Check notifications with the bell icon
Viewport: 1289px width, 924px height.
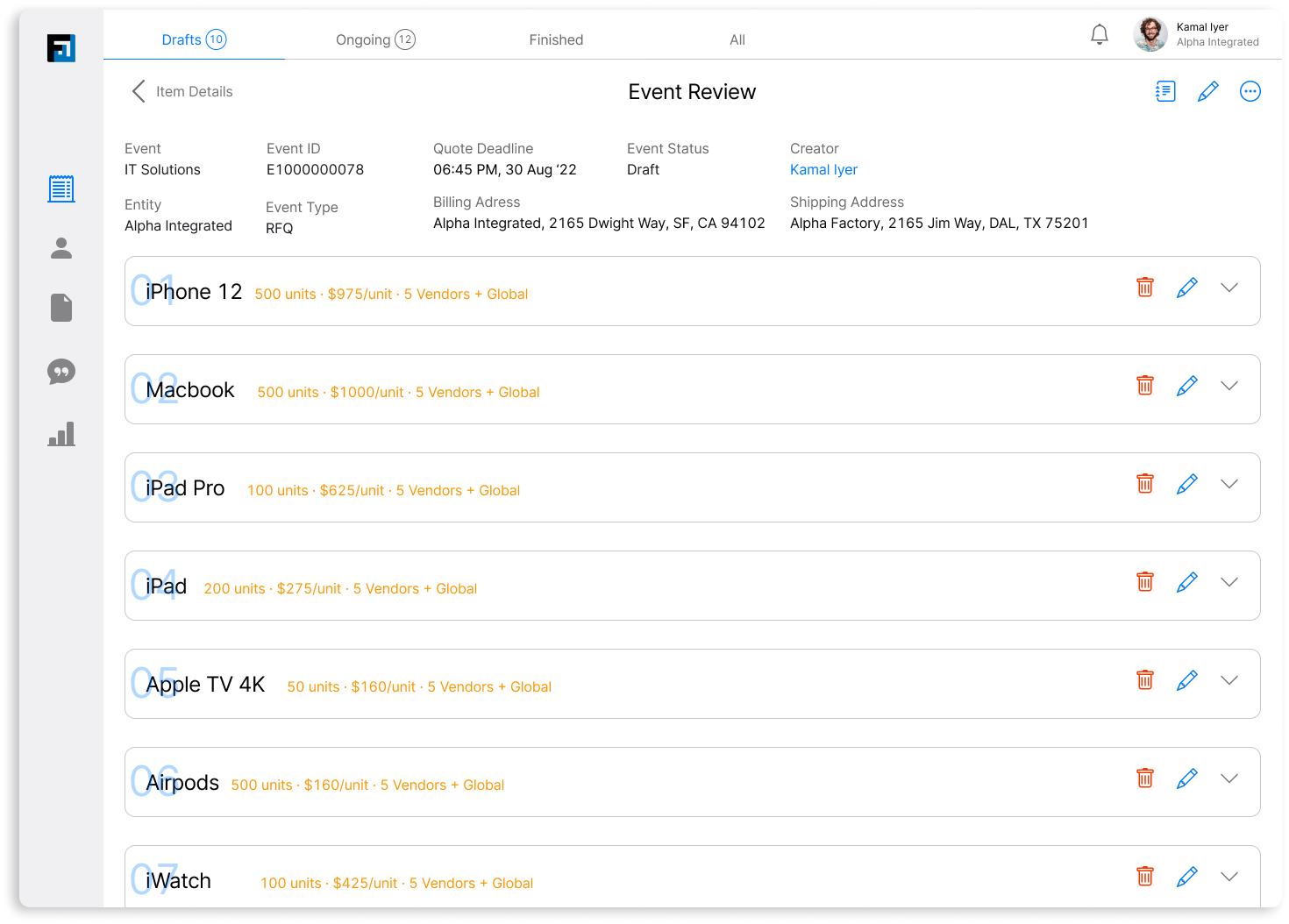[1100, 33]
